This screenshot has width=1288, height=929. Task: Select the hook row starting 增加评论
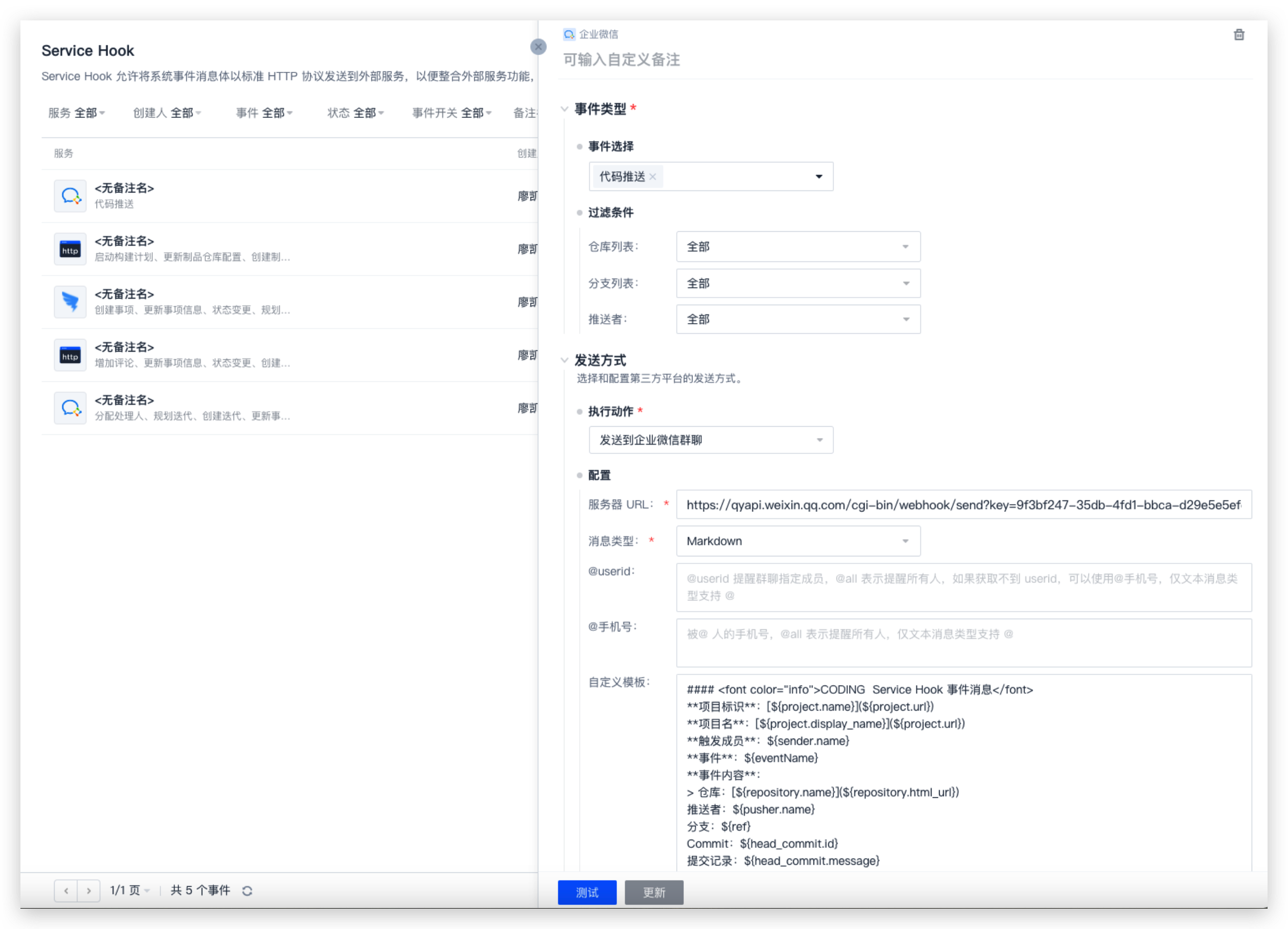290,355
